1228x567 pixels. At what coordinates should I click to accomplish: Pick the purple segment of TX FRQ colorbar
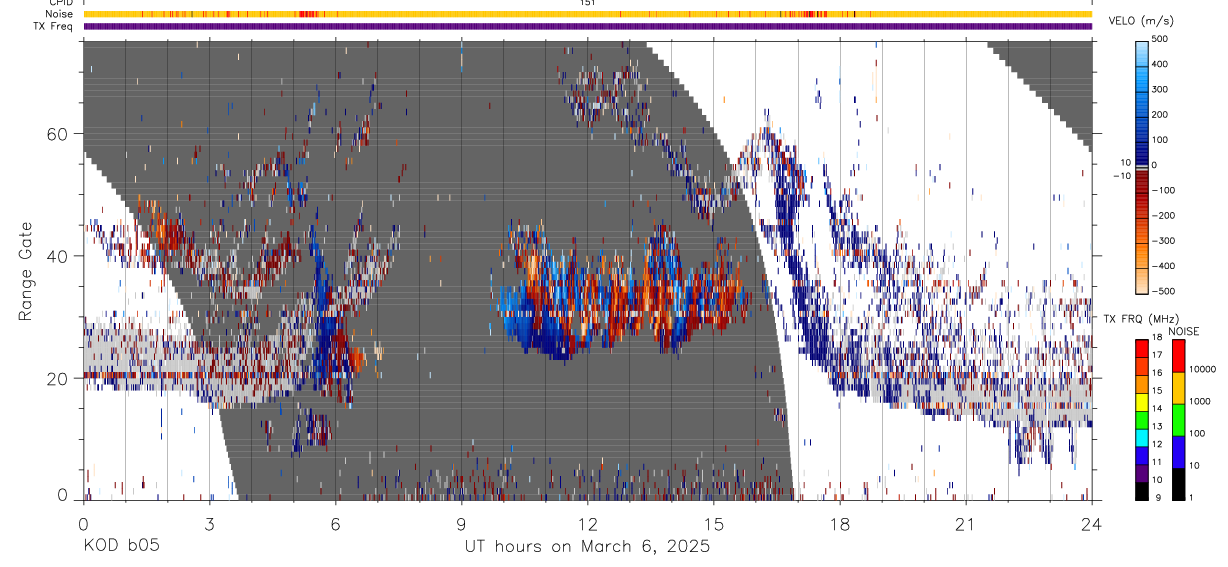[1142, 473]
